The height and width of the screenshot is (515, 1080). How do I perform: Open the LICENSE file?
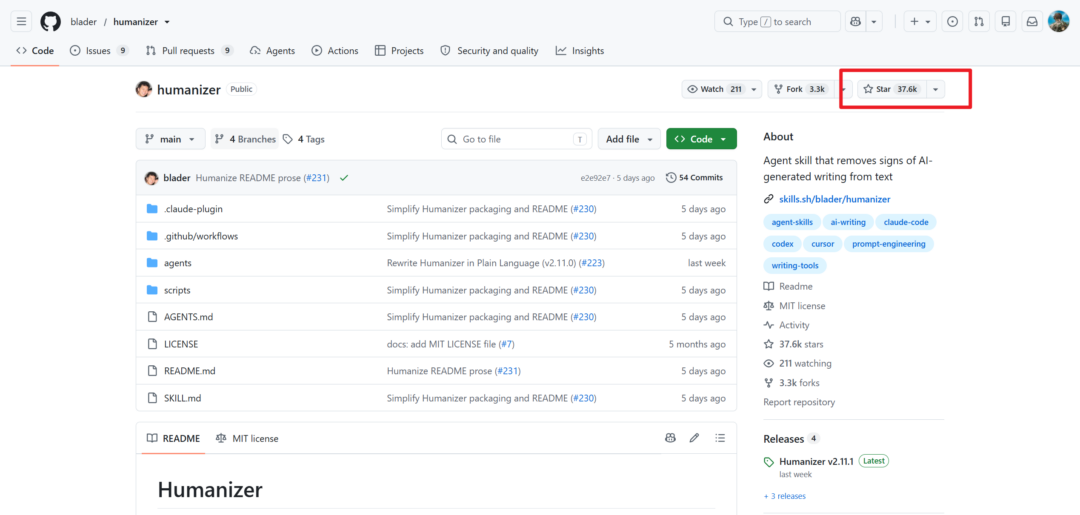coord(180,344)
